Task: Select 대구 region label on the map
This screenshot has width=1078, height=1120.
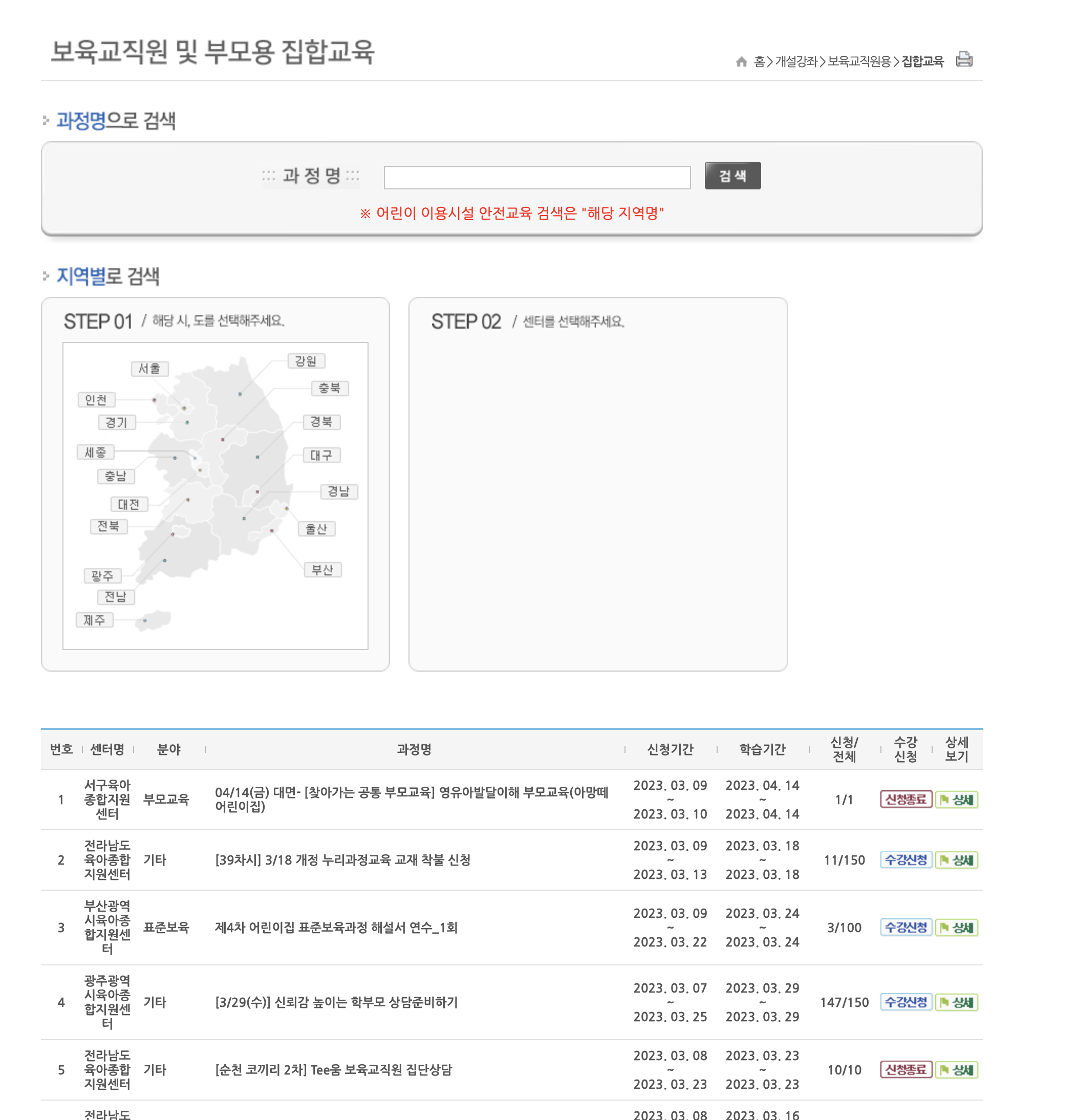Action: pyautogui.click(x=321, y=456)
